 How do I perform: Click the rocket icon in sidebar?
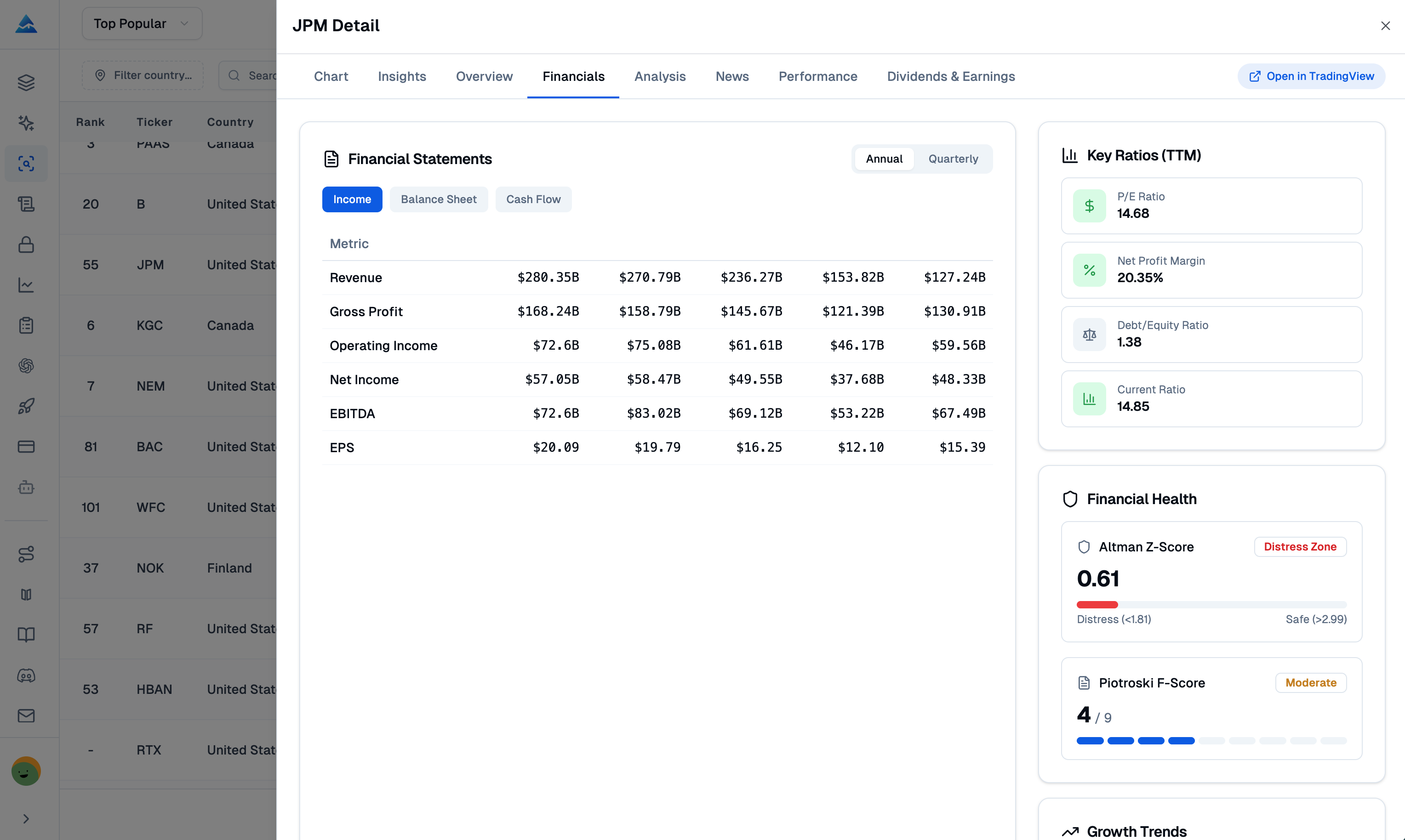[26, 406]
